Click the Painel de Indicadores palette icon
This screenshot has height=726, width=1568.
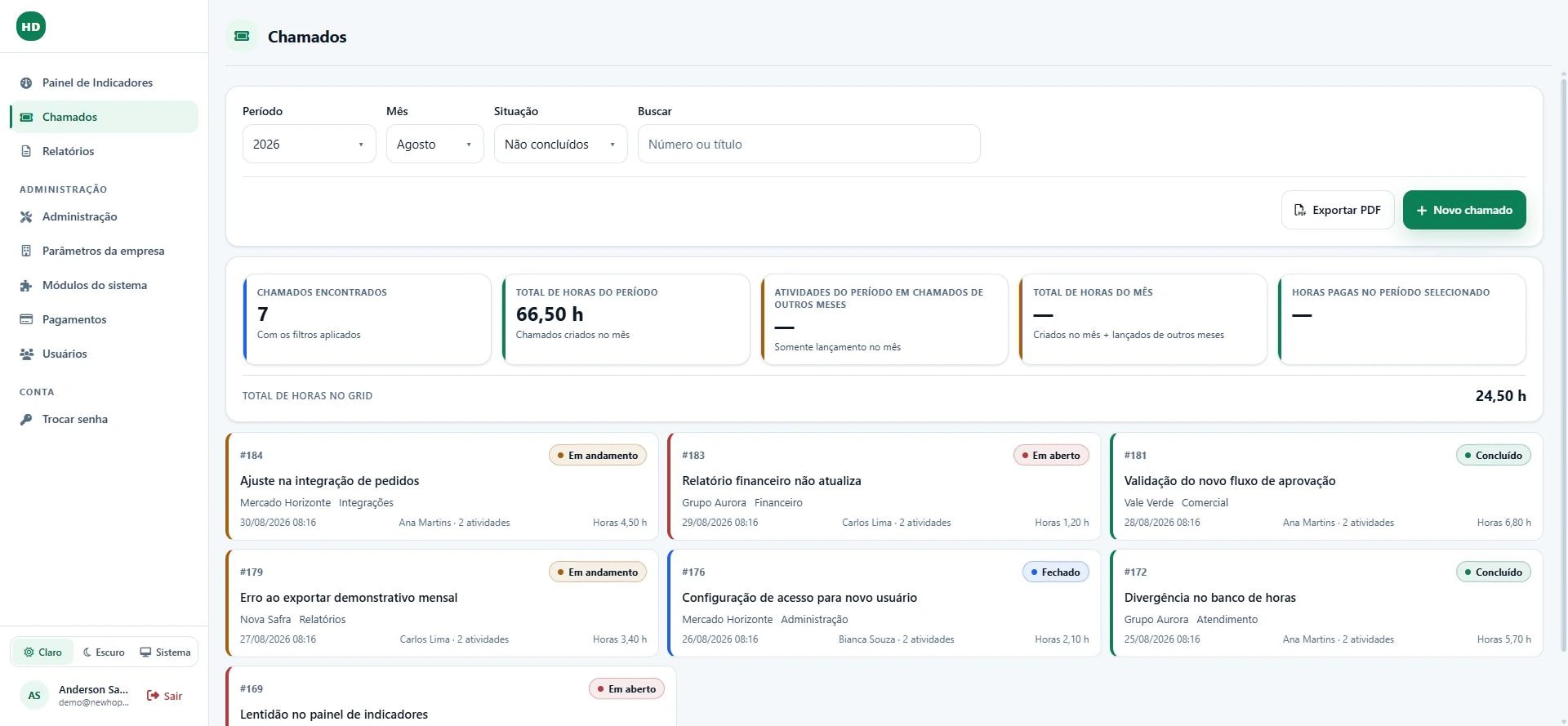tap(26, 82)
